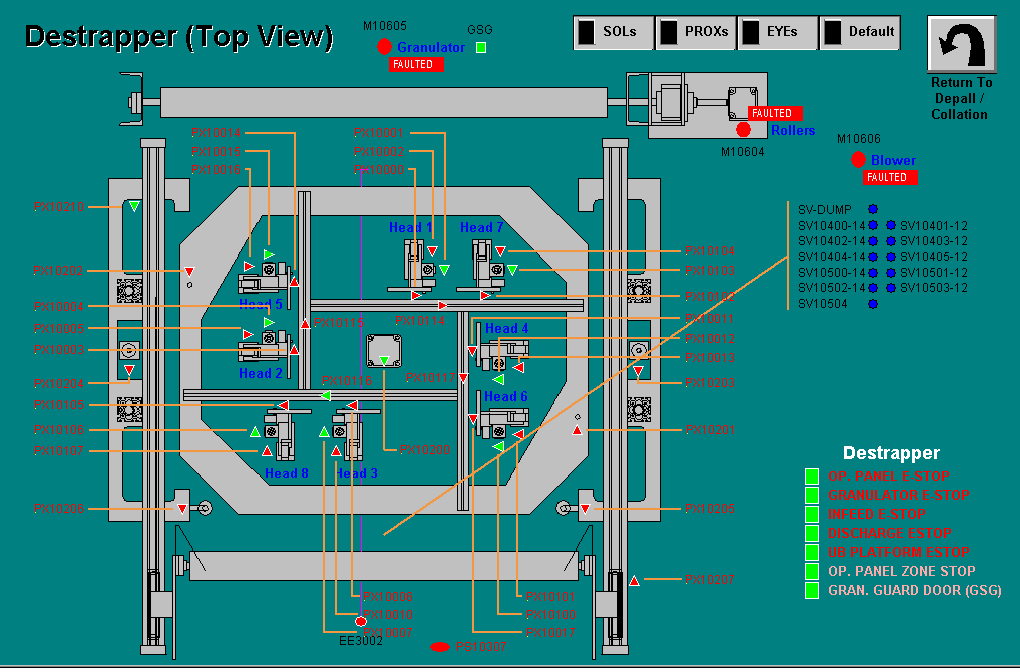Toggle the EYEs display button
Screen dimensions: 1020x672
[777, 32]
